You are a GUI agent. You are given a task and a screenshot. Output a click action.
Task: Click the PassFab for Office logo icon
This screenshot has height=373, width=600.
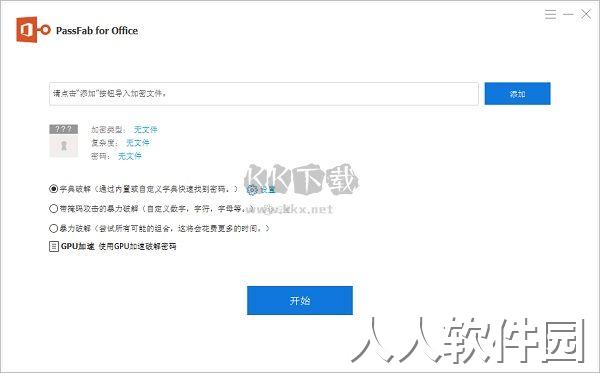click(x=33, y=29)
